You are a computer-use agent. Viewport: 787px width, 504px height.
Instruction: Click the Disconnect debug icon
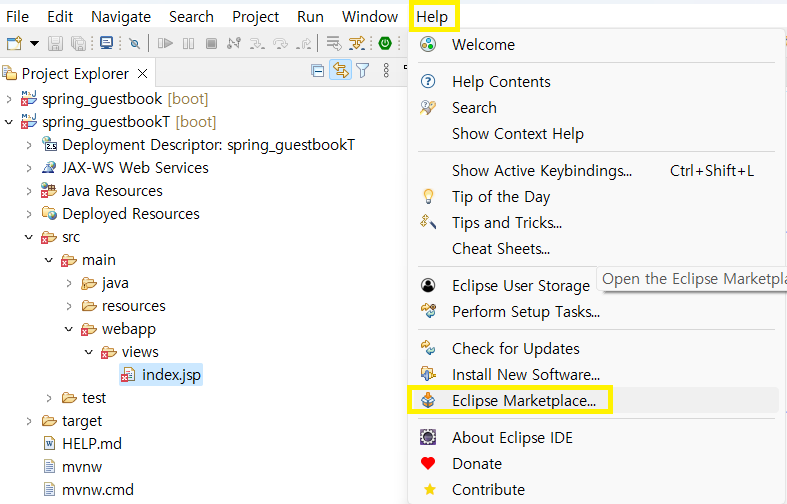(234, 43)
